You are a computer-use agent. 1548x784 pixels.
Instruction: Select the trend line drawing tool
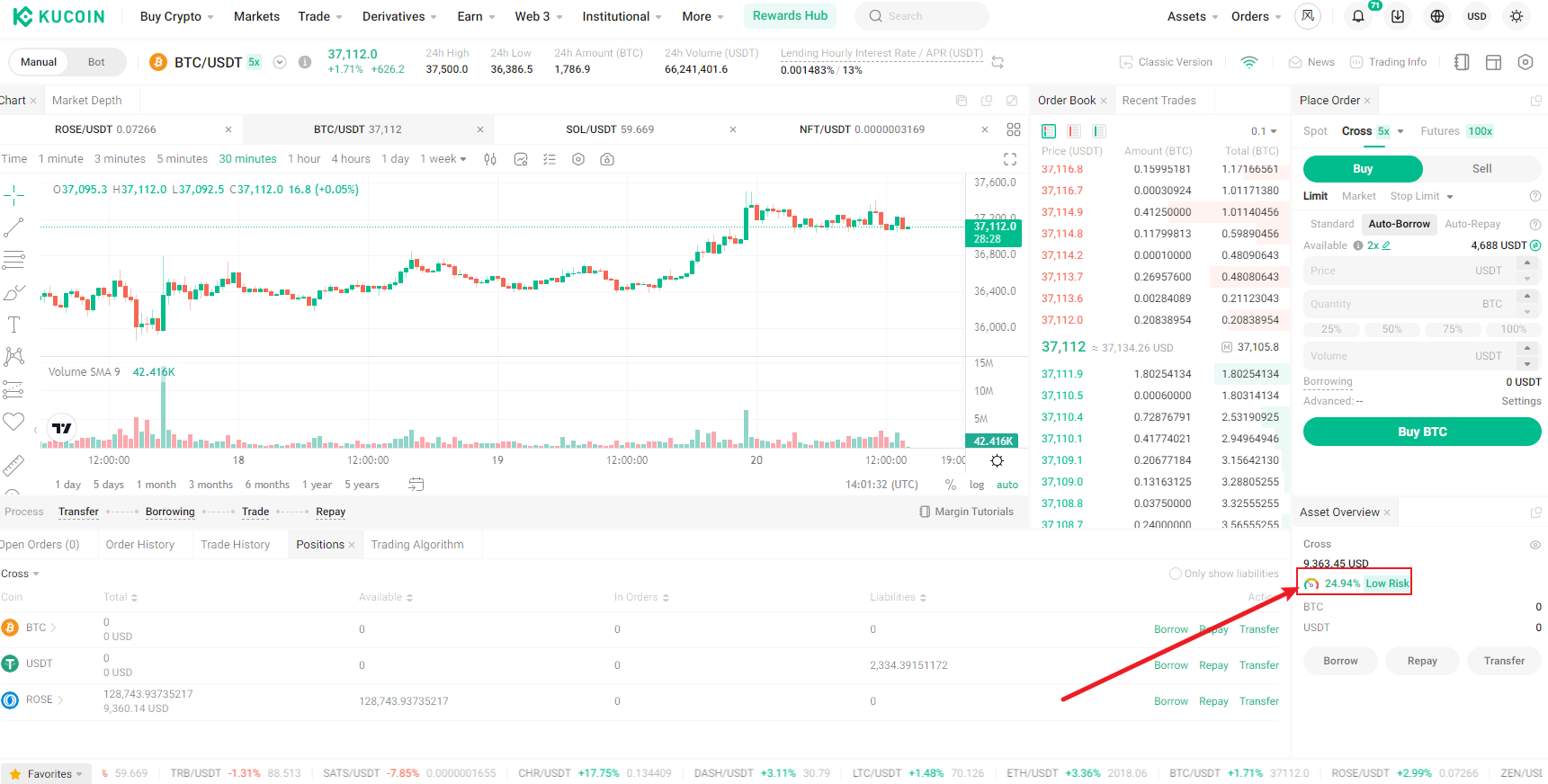[x=13, y=227]
